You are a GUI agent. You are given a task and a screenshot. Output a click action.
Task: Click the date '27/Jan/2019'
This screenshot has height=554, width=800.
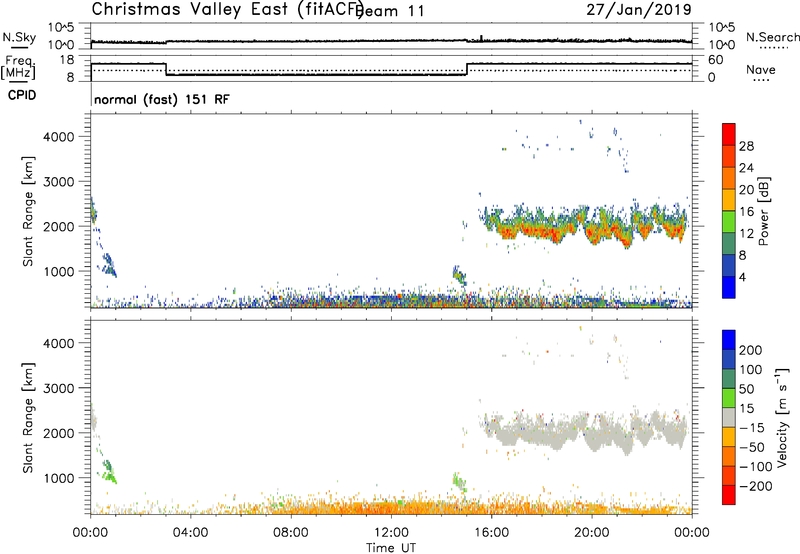639,9
